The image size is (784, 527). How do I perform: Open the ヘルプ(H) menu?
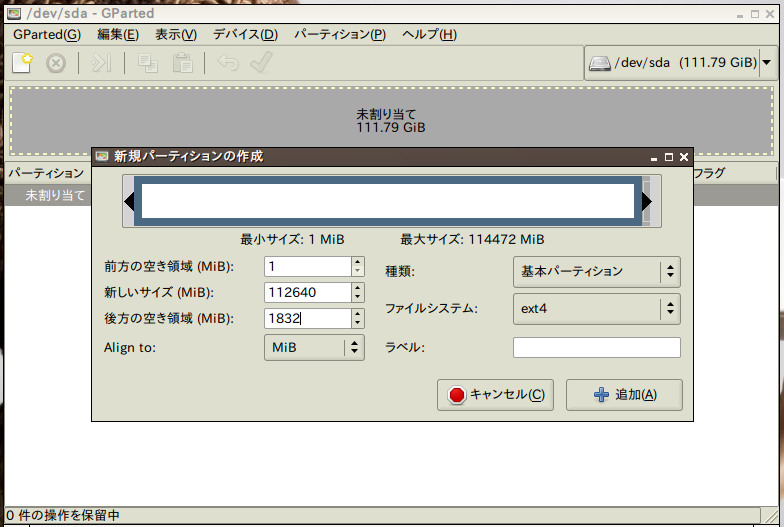[430, 34]
